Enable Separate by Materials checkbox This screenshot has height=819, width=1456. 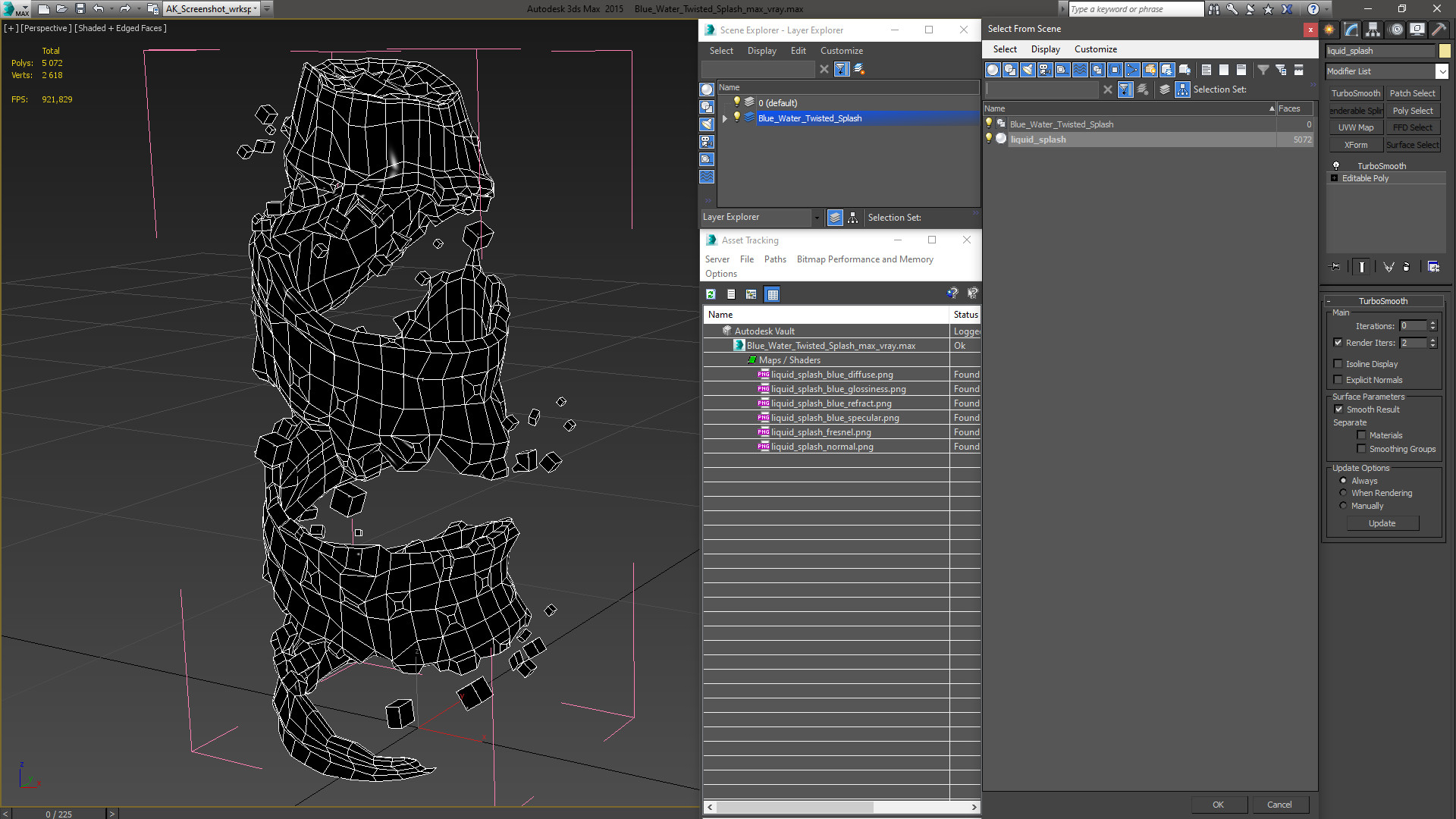[x=1361, y=435]
